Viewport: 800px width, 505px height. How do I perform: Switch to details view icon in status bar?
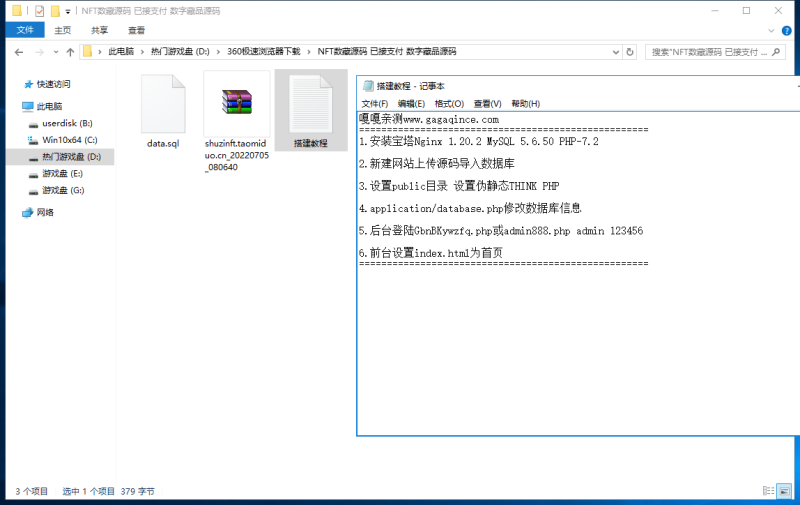pyautogui.click(x=768, y=491)
